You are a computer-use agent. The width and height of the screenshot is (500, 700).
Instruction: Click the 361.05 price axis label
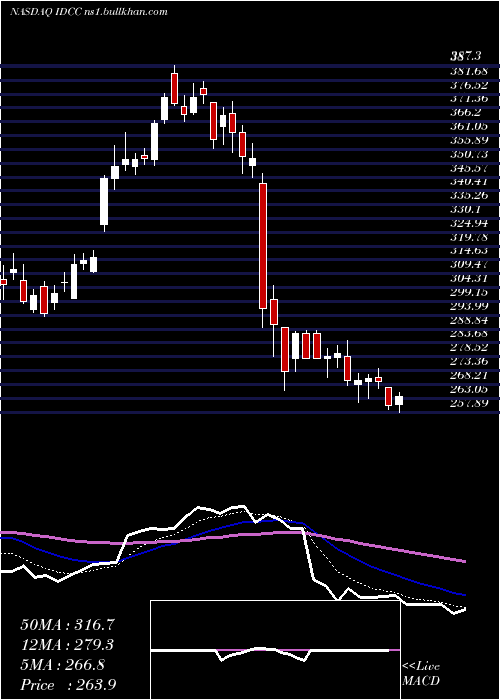coord(470,126)
